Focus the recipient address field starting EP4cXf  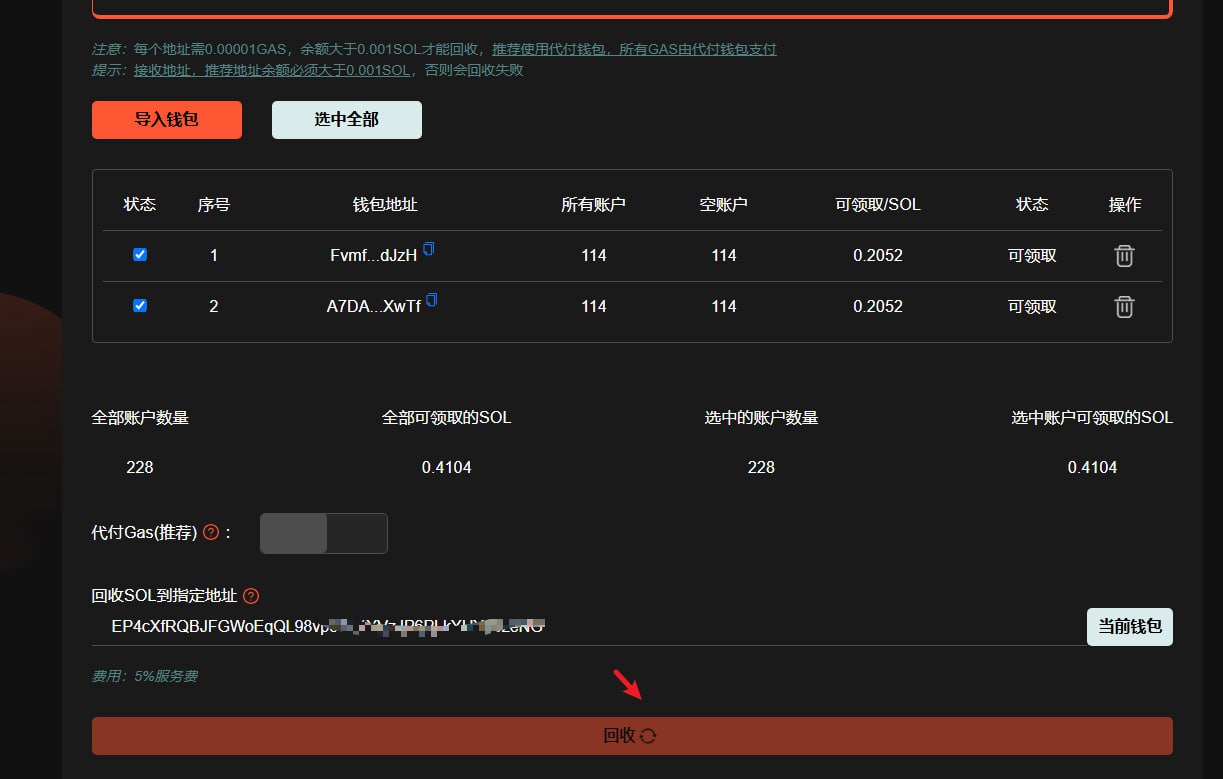click(589, 627)
